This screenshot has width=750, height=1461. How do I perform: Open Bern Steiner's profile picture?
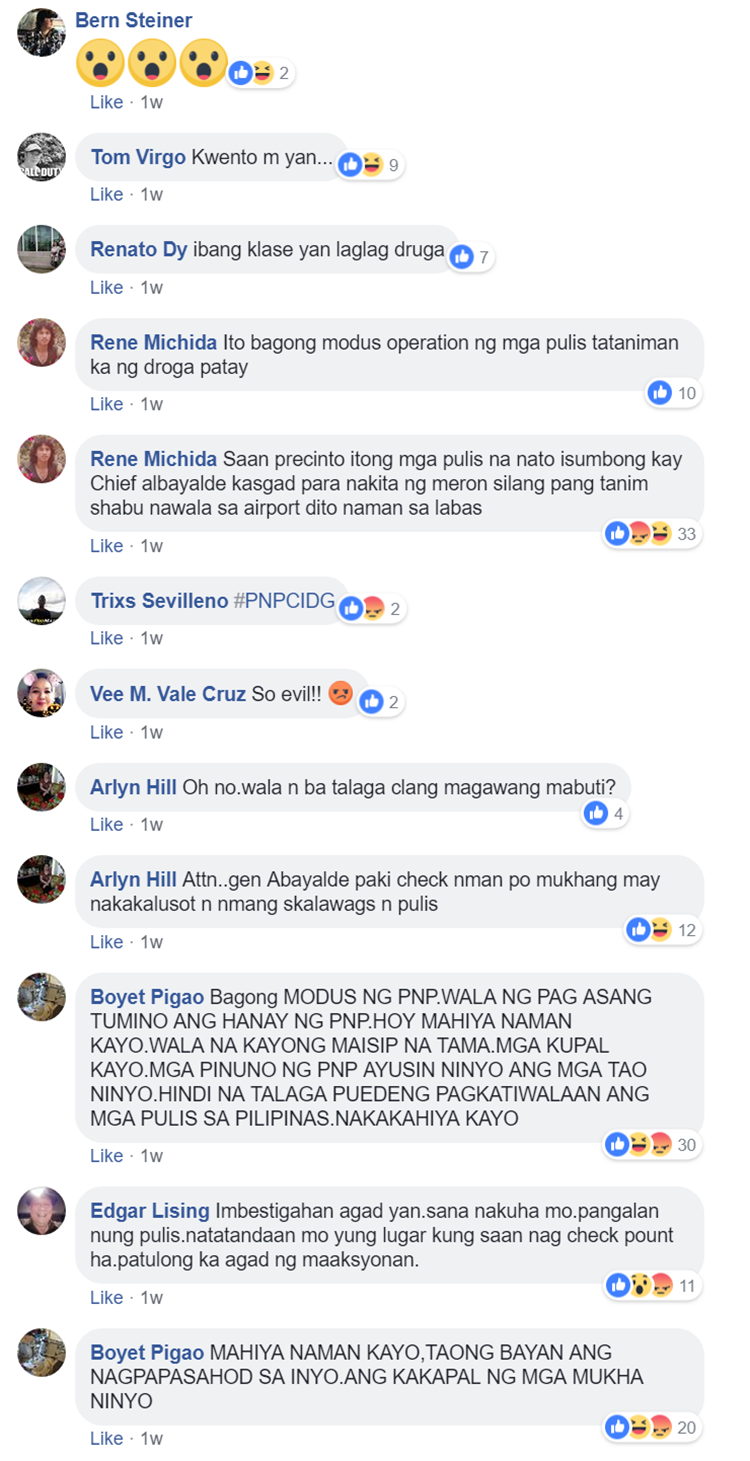click(x=41, y=32)
